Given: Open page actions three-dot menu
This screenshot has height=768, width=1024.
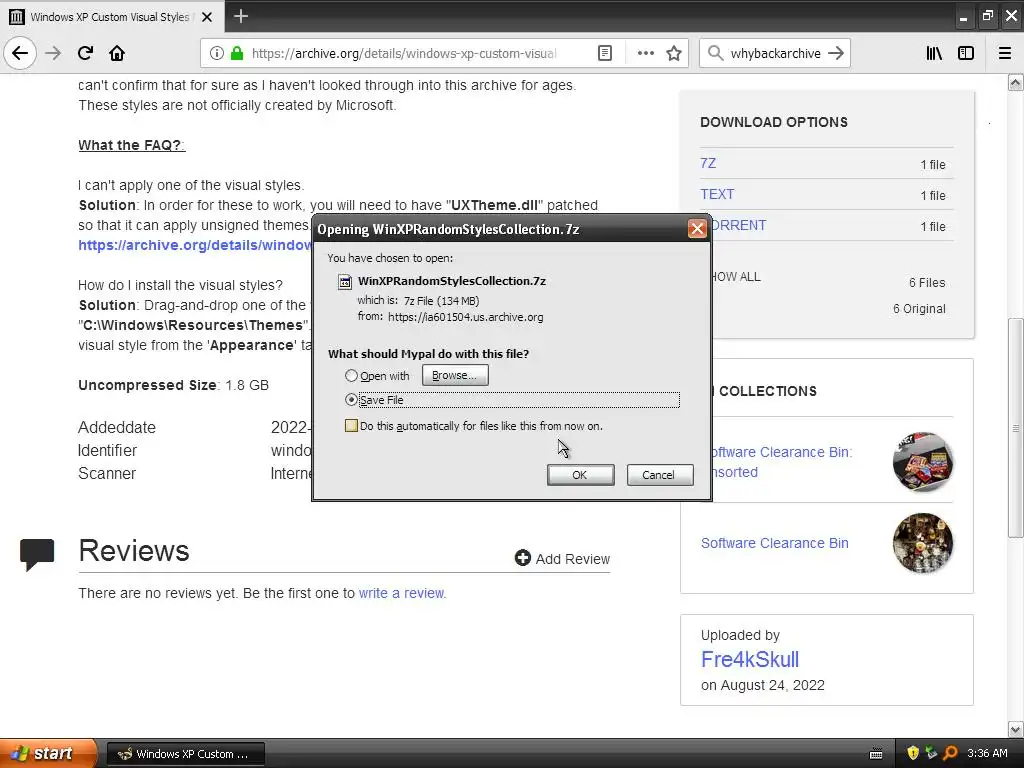Looking at the screenshot, I should [645, 53].
